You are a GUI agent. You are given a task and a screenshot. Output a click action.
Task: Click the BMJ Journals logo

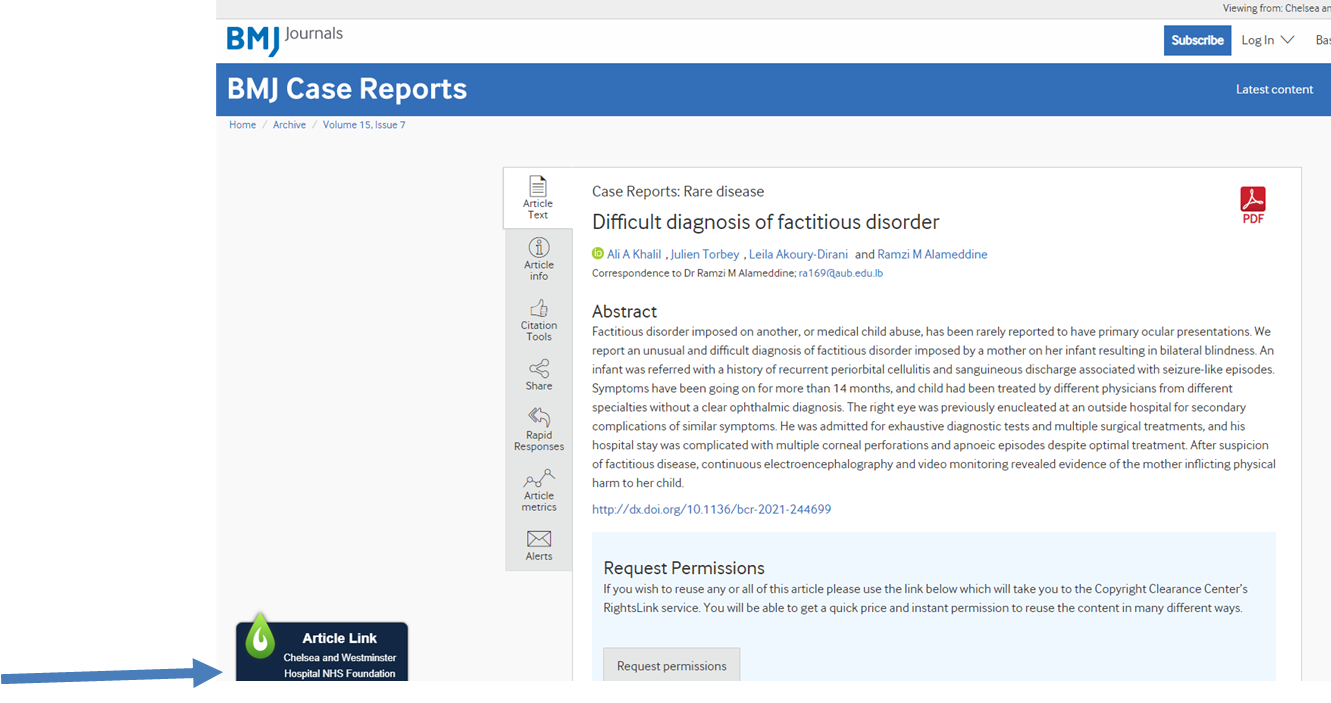pyautogui.click(x=285, y=39)
